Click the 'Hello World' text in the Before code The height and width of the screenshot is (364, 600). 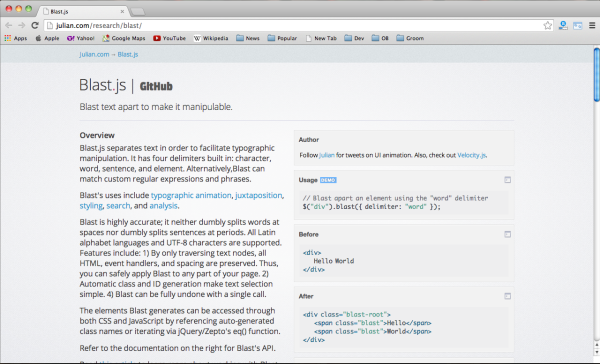click(334, 261)
